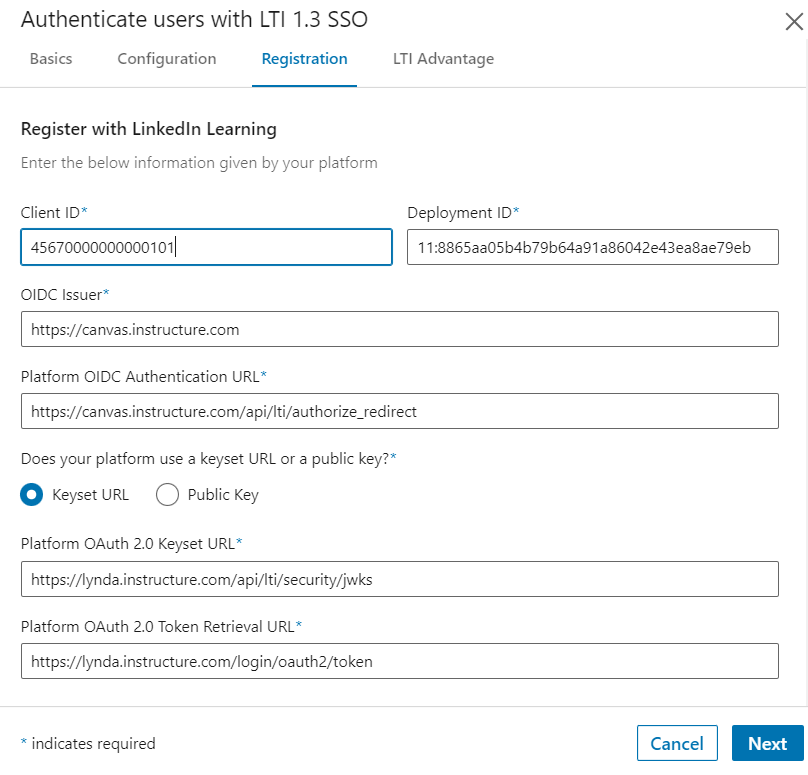Open the Configuration tab

coord(167,59)
